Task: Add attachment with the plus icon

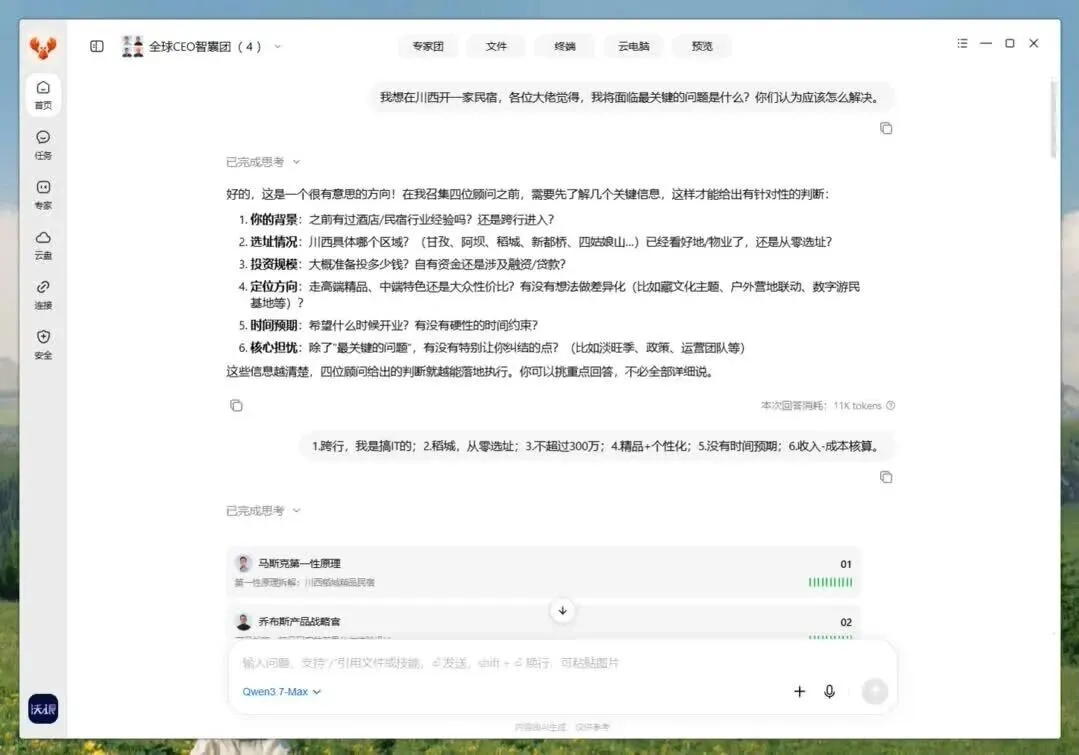Action: point(799,691)
